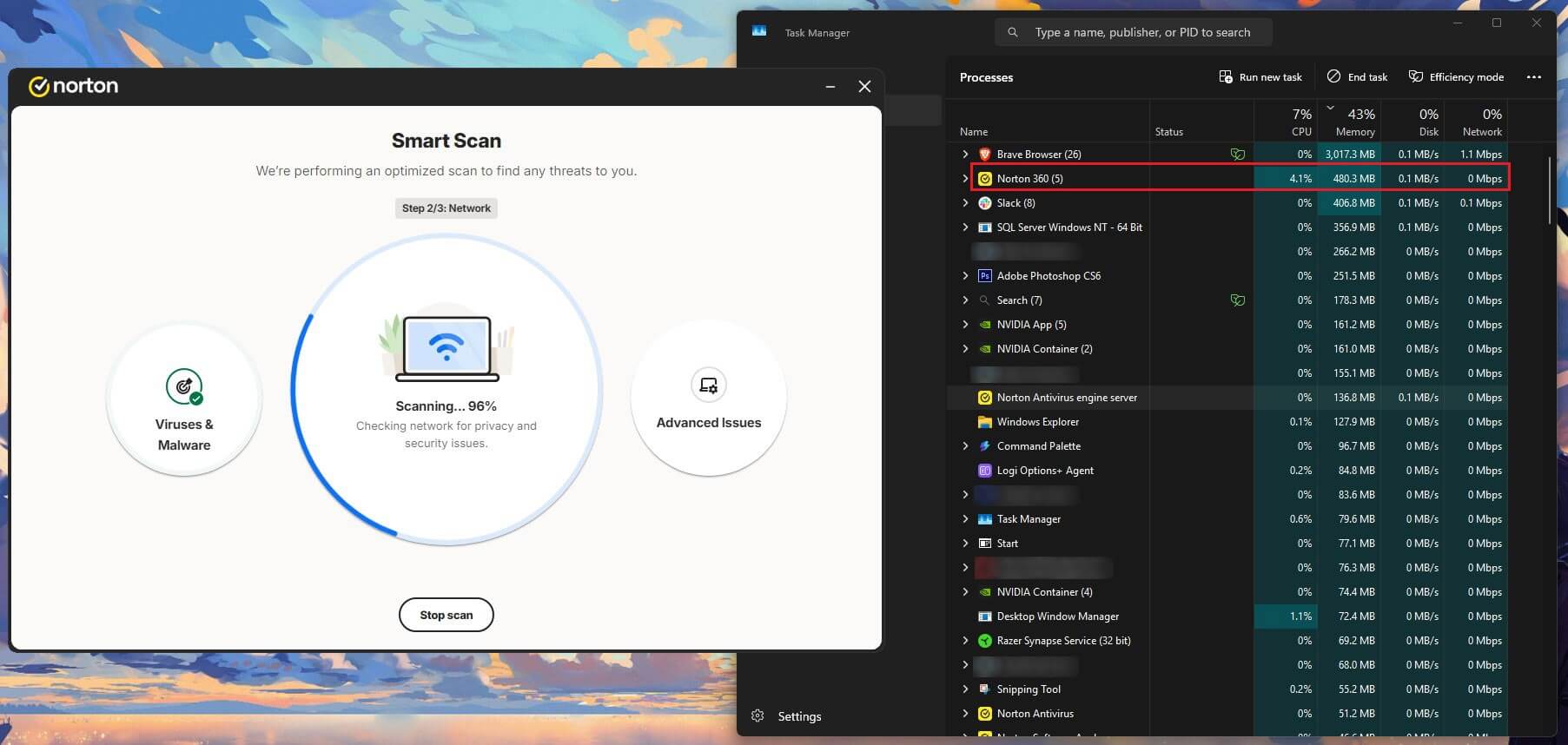Viewport: 1568px width, 745px height.
Task: Click the SQL Server Windows NT process icon
Action: coord(985,227)
